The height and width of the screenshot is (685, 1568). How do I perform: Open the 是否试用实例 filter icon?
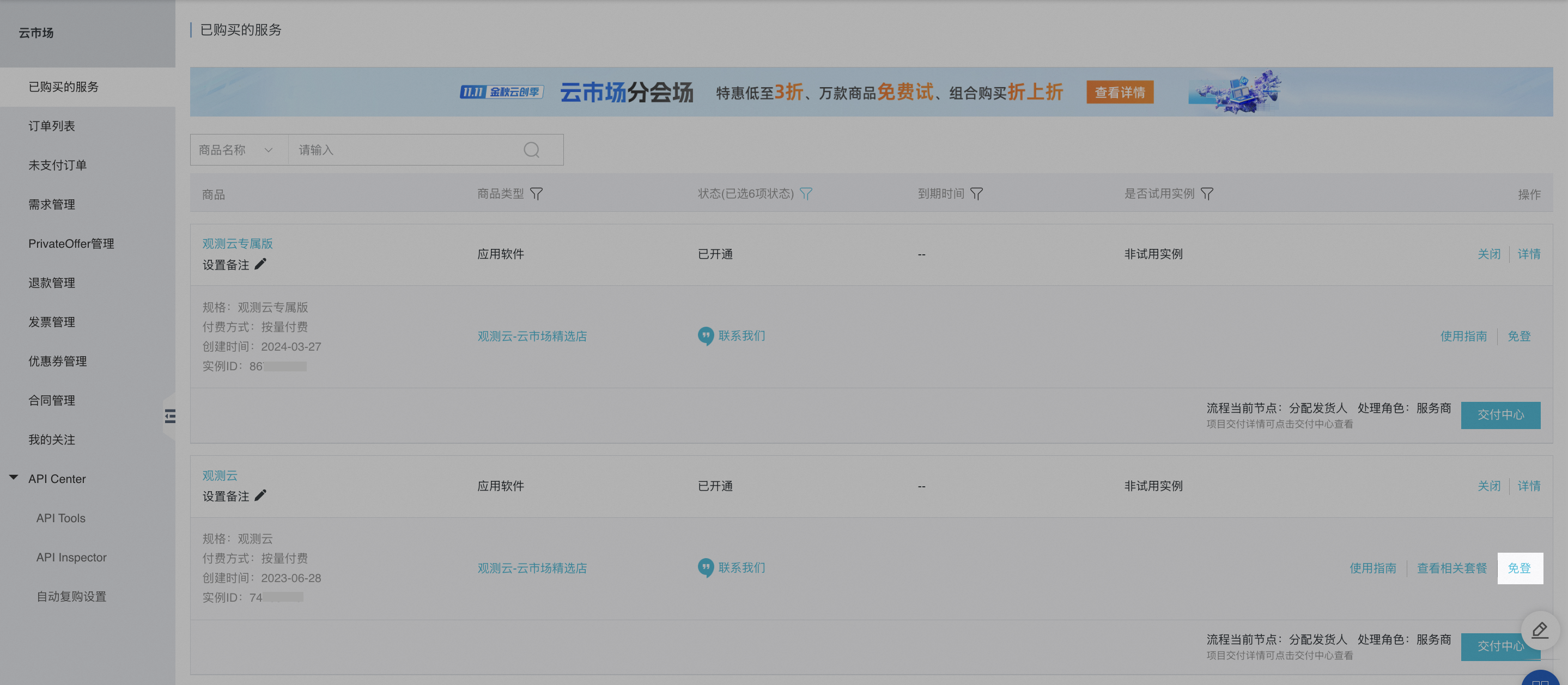1207,193
